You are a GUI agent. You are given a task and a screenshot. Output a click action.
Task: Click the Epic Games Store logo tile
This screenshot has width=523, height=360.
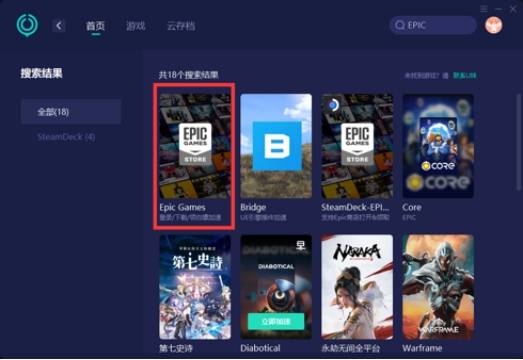click(195, 146)
